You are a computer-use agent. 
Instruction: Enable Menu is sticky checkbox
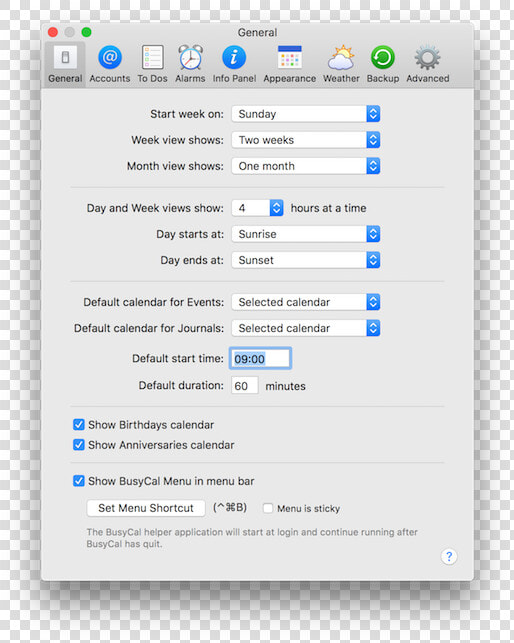pos(268,508)
